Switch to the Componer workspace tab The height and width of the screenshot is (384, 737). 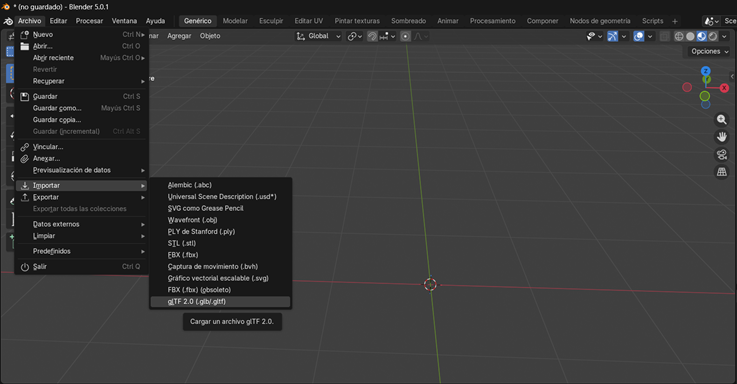coord(542,21)
